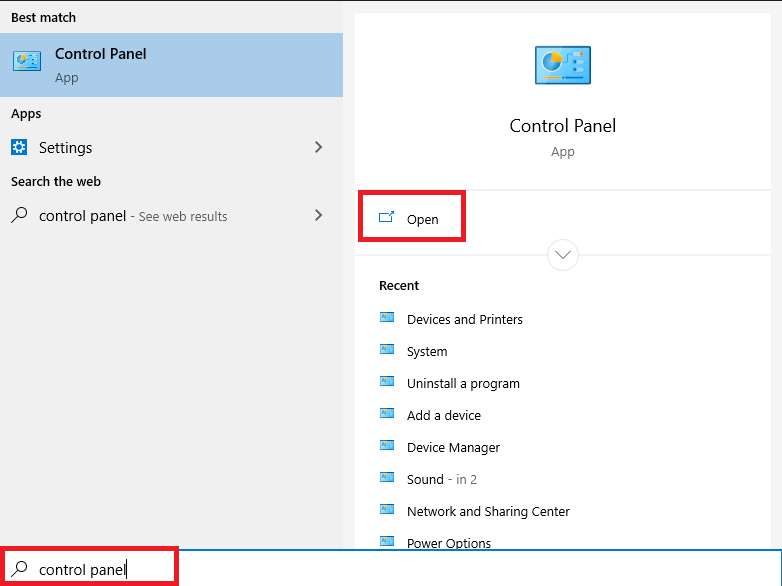Click the Control Panel icon in Best match
782x586 pixels.
pos(27,61)
